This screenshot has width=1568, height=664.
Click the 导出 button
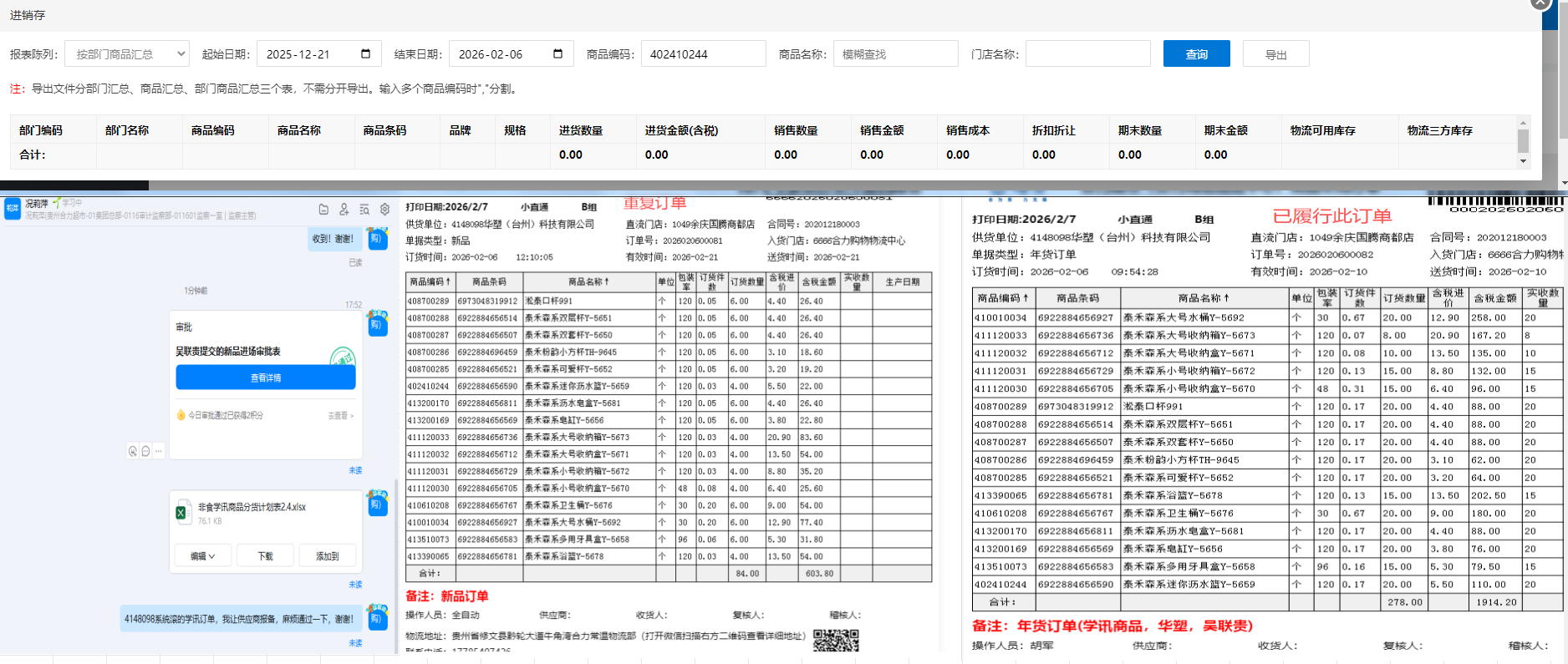coord(1275,54)
